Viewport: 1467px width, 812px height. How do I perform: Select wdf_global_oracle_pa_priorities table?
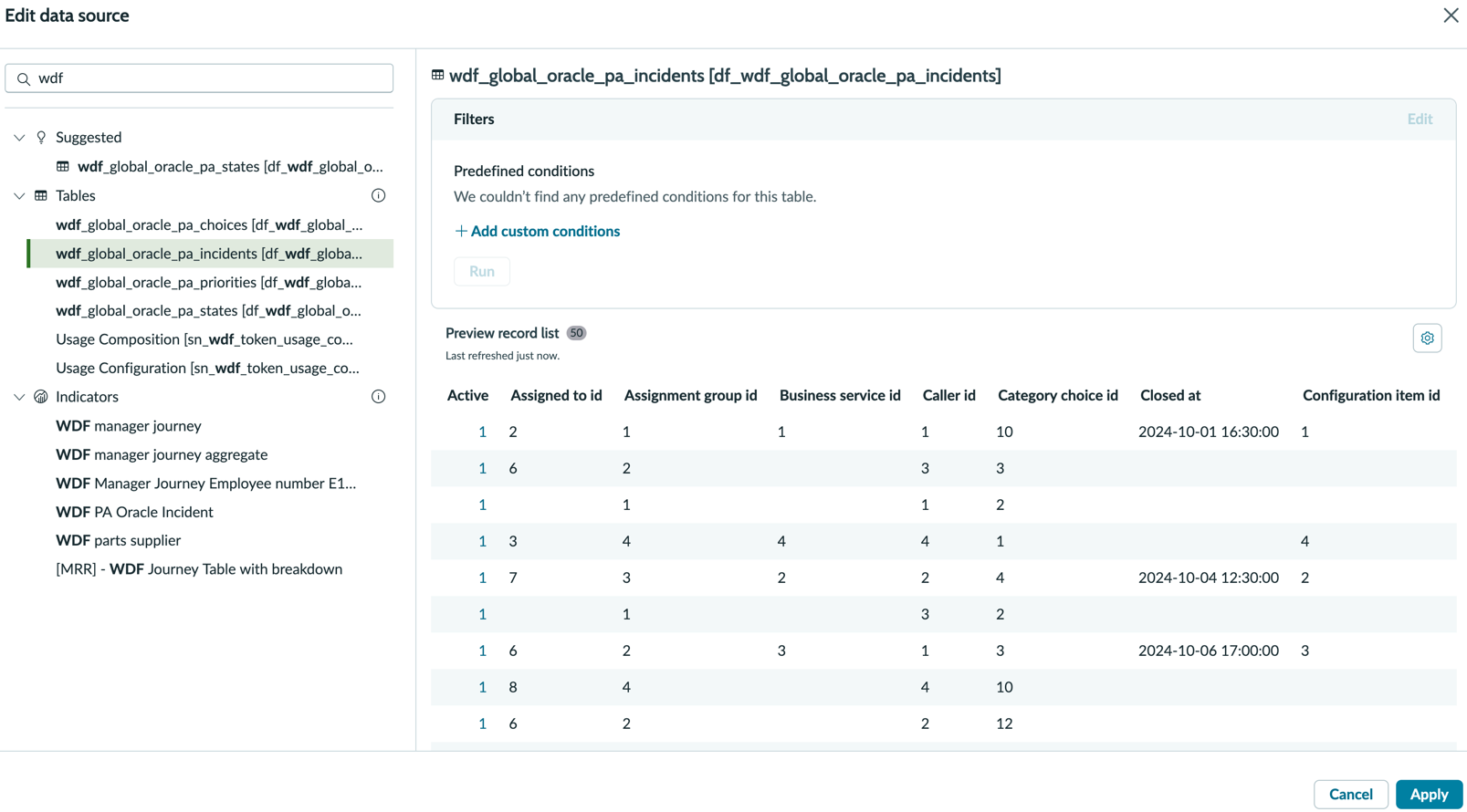click(208, 282)
